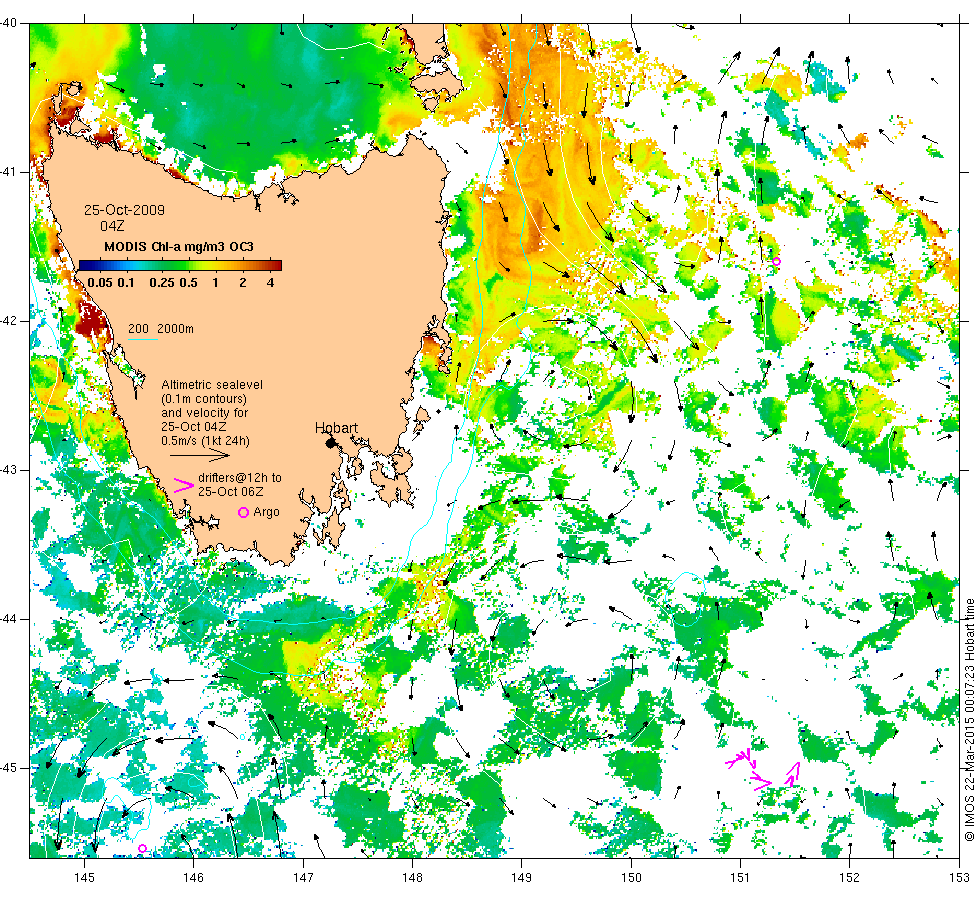Click the magenta Argo circle in legend
Screen dimensions: 980x900
tap(244, 512)
